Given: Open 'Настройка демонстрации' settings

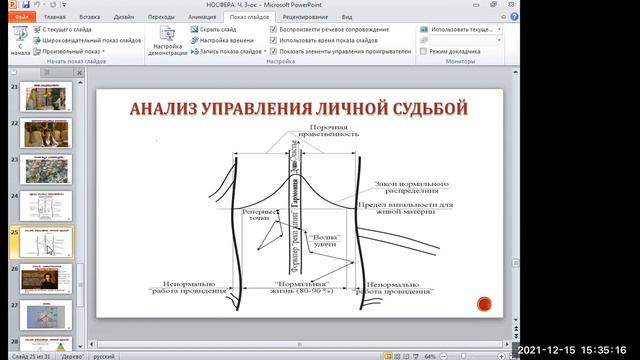Looking at the screenshot, I should (167, 40).
